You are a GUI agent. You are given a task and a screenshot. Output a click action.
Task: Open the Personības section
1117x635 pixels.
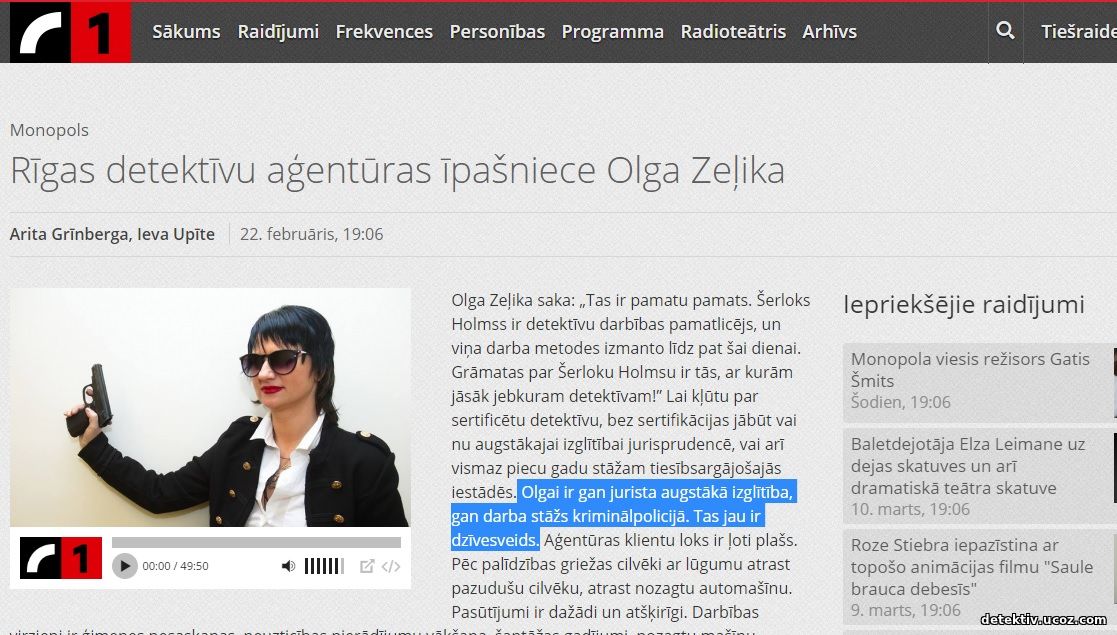click(x=497, y=32)
